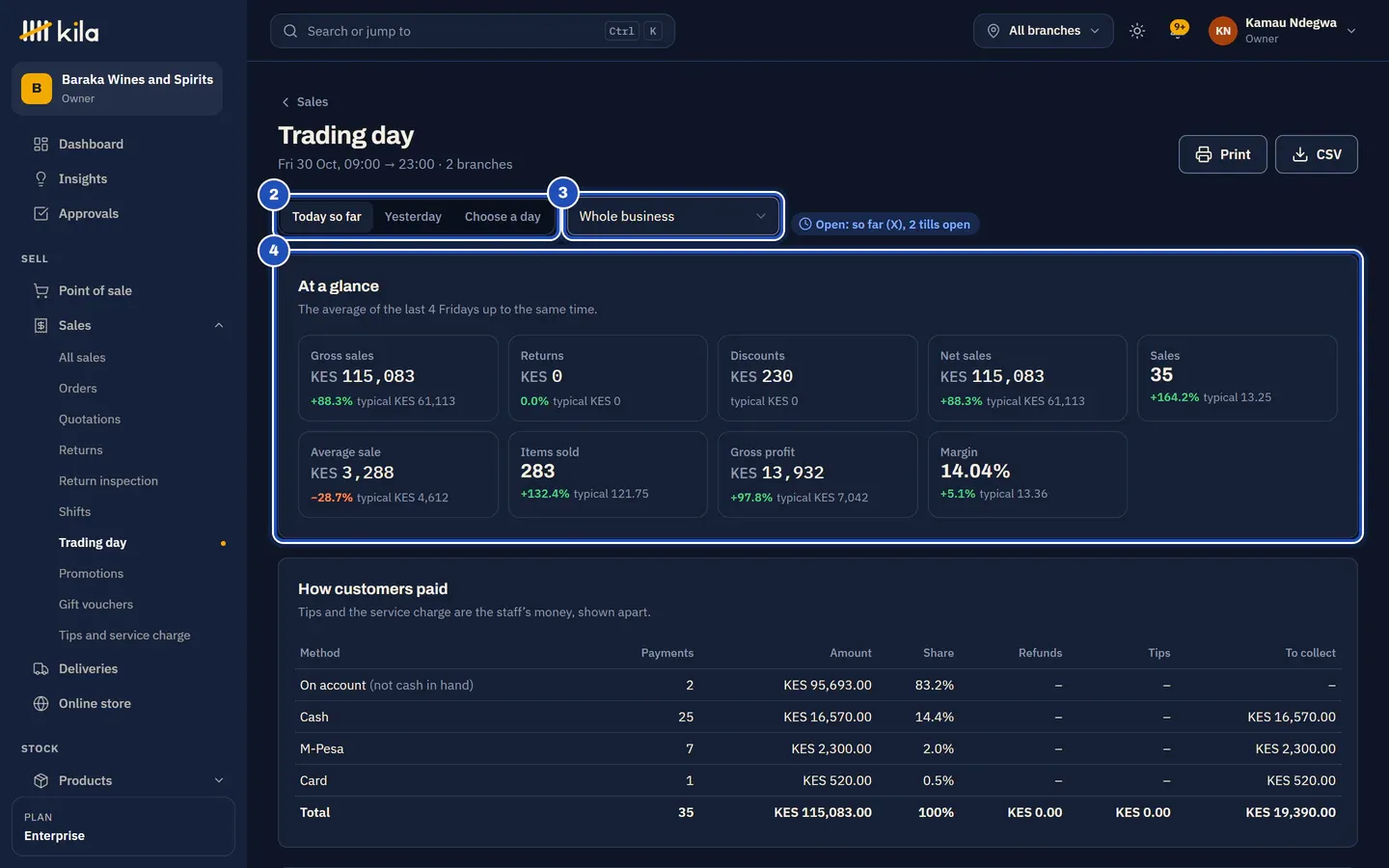Collapse the Sales submenu chevron
The height and width of the screenshot is (868, 1389).
tap(219, 325)
